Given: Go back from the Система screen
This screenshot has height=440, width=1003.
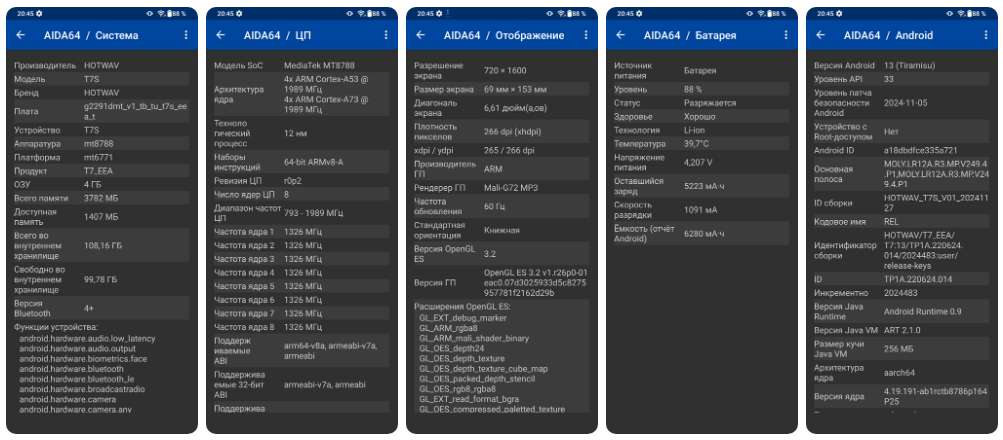Looking at the screenshot, I should [20, 35].
